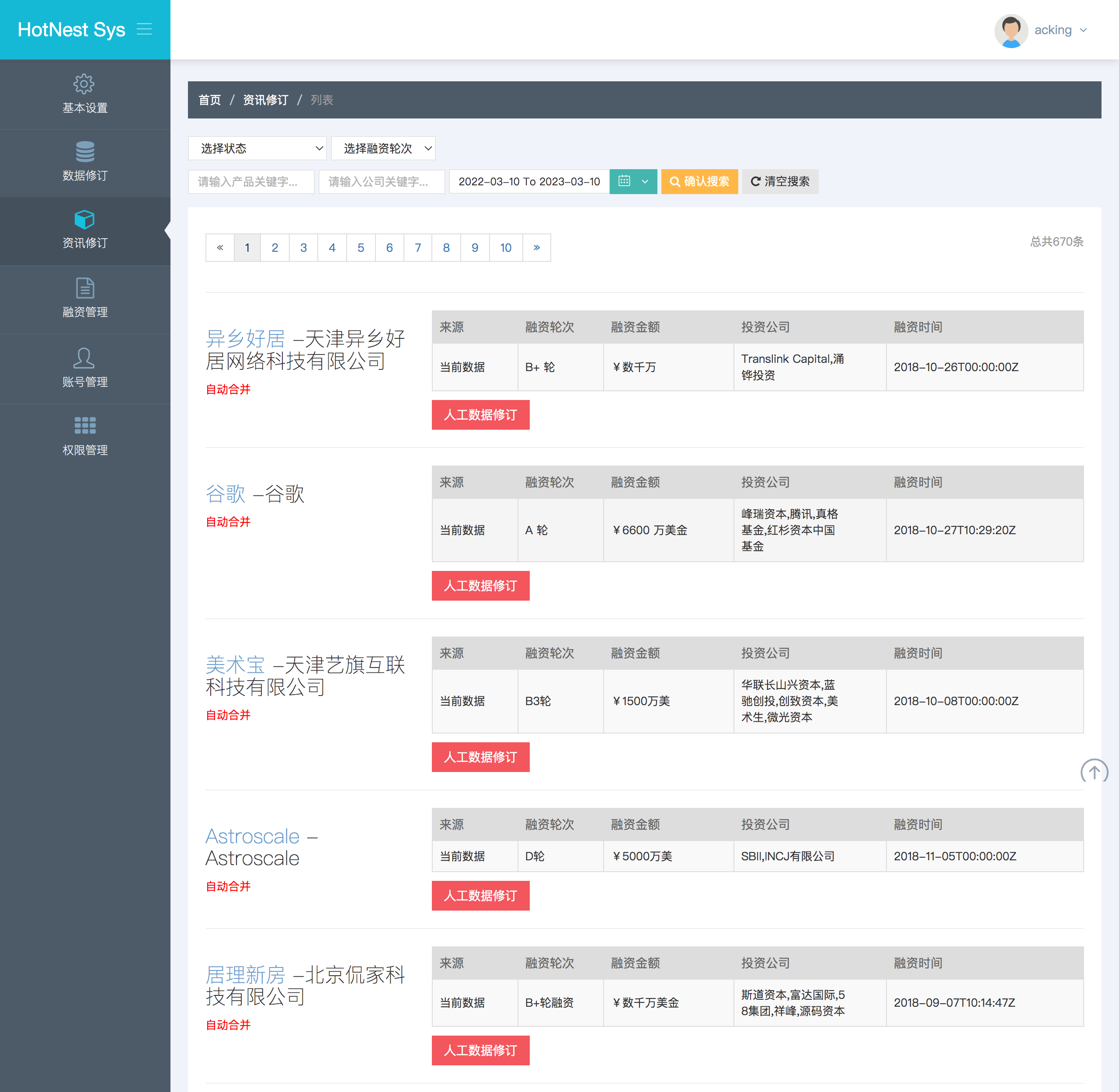Click the 确认搜索 button
The height and width of the screenshot is (1092, 1119).
[699, 181]
